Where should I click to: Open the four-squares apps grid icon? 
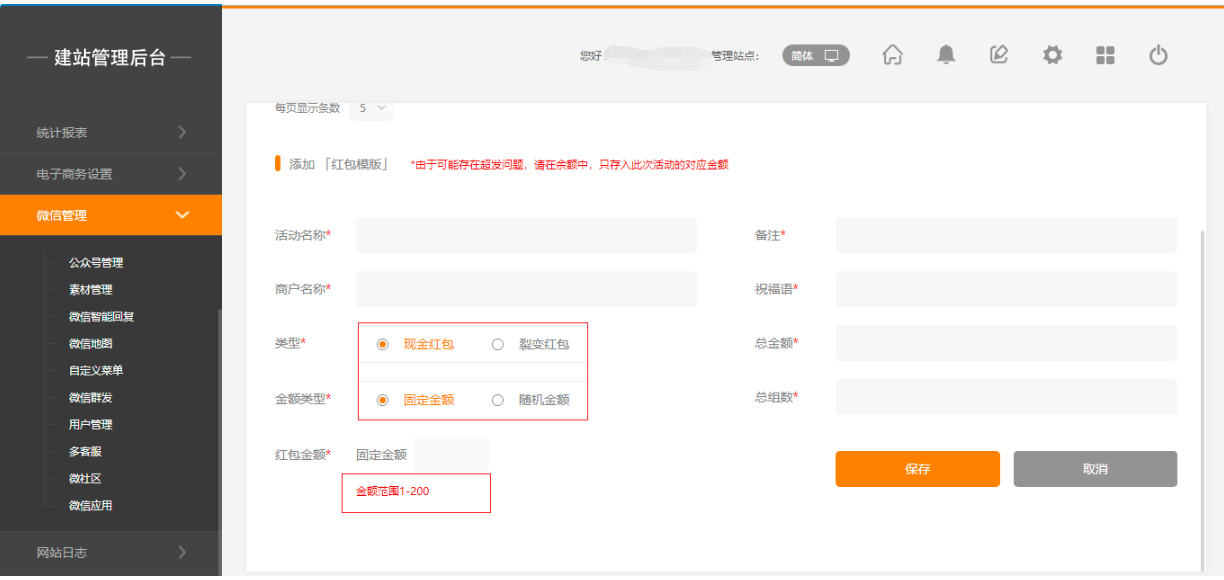pyautogui.click(x=1105, y=56)
